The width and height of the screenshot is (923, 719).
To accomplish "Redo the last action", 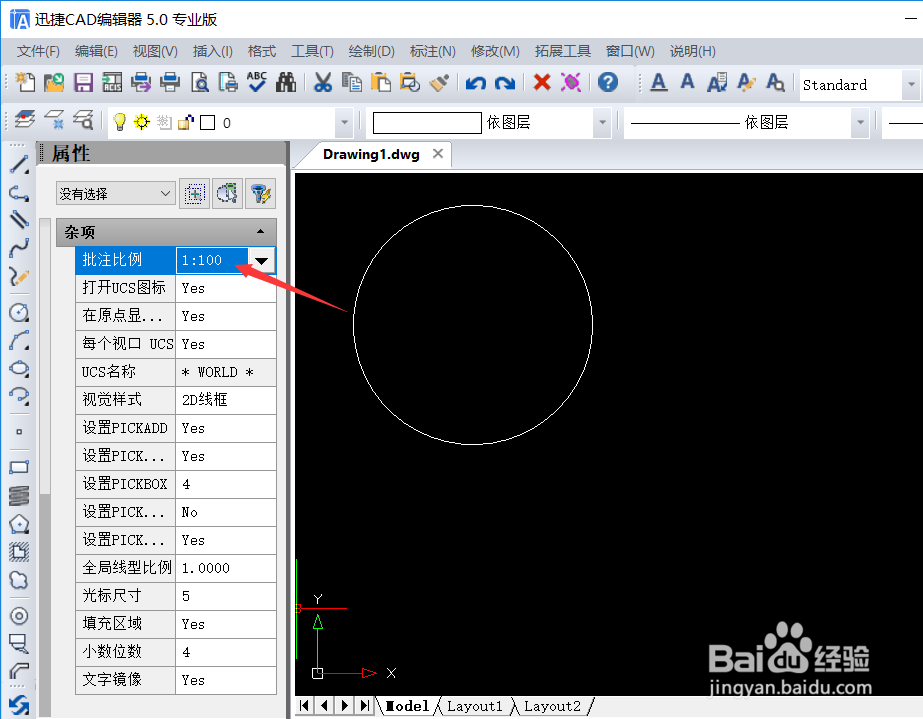I will pos(505,82).
